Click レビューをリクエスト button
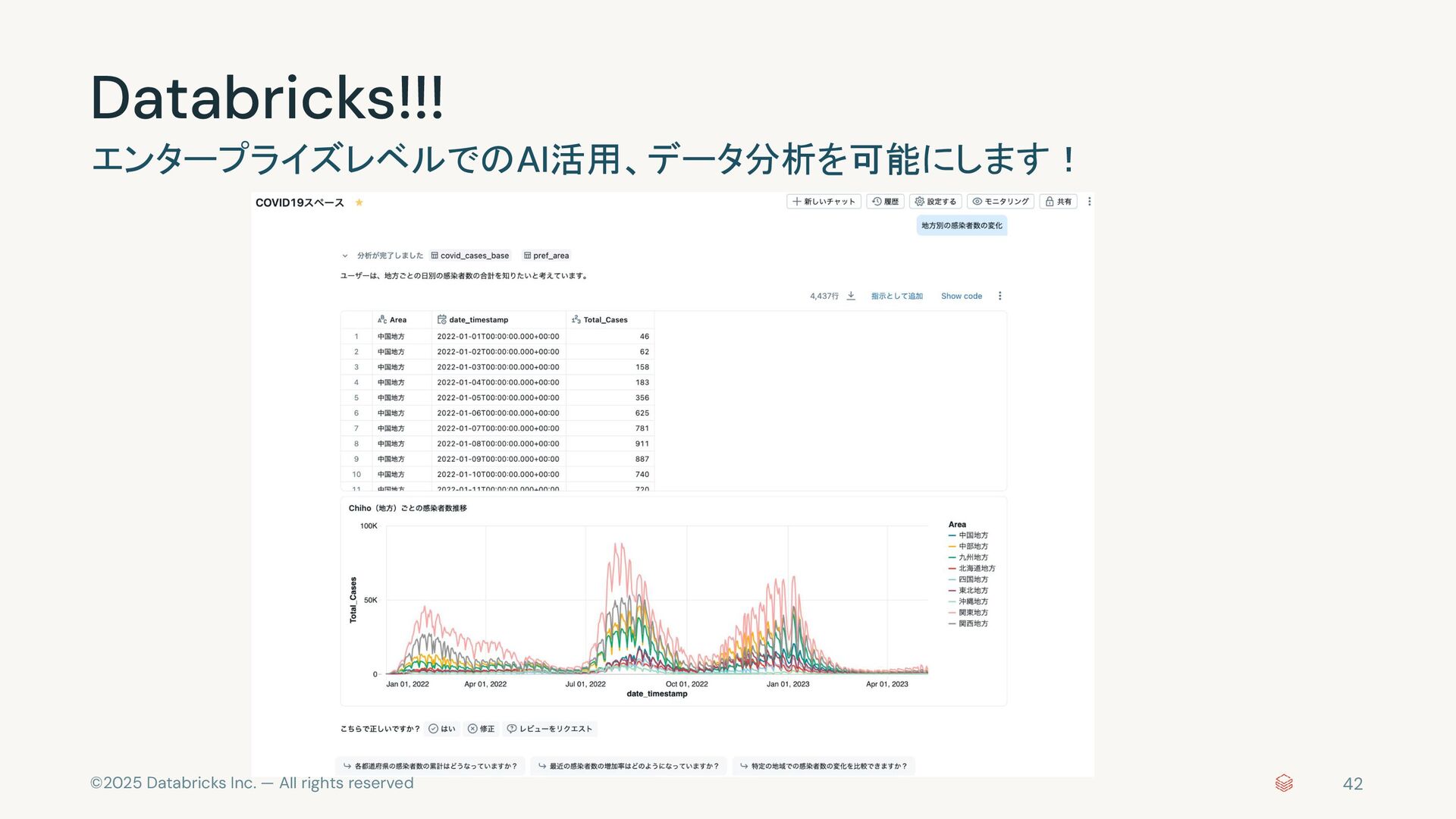 pos(550,729)
